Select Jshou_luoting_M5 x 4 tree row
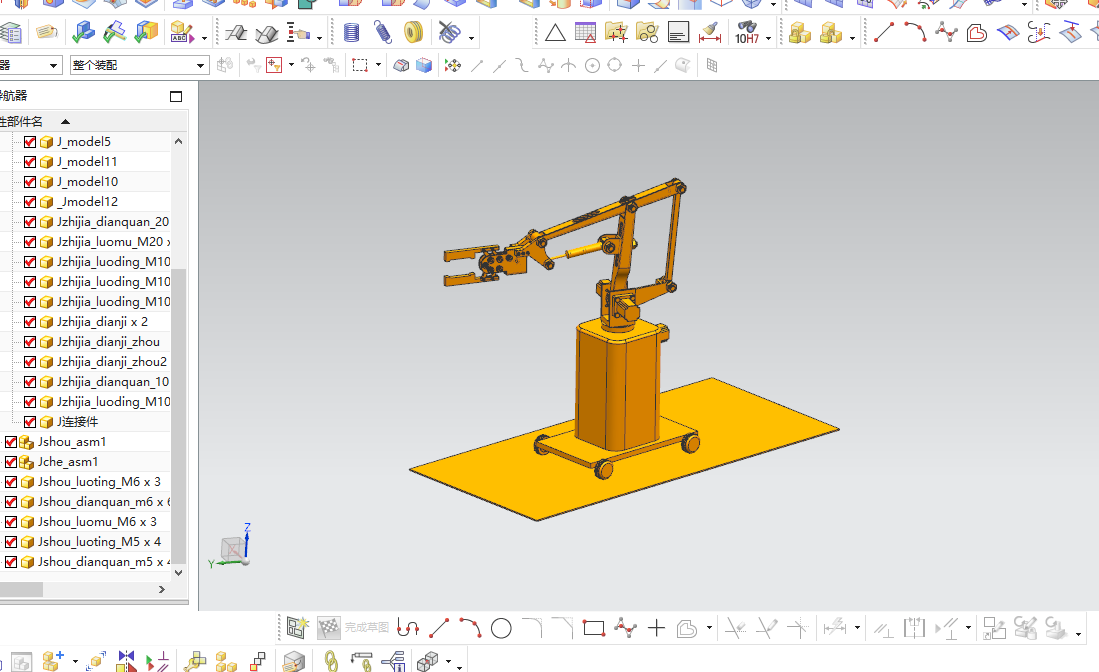 click(99, 542)
